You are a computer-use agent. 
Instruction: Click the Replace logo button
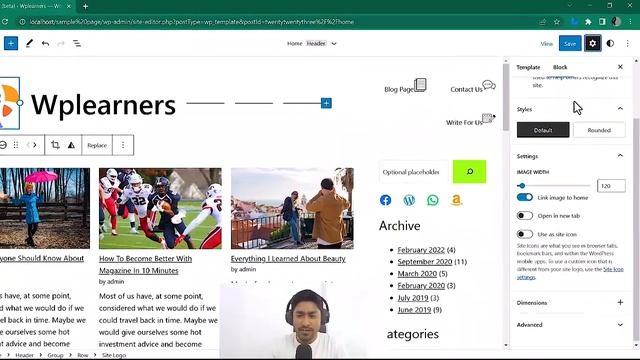pyautogui.click(x=97, y=145)
